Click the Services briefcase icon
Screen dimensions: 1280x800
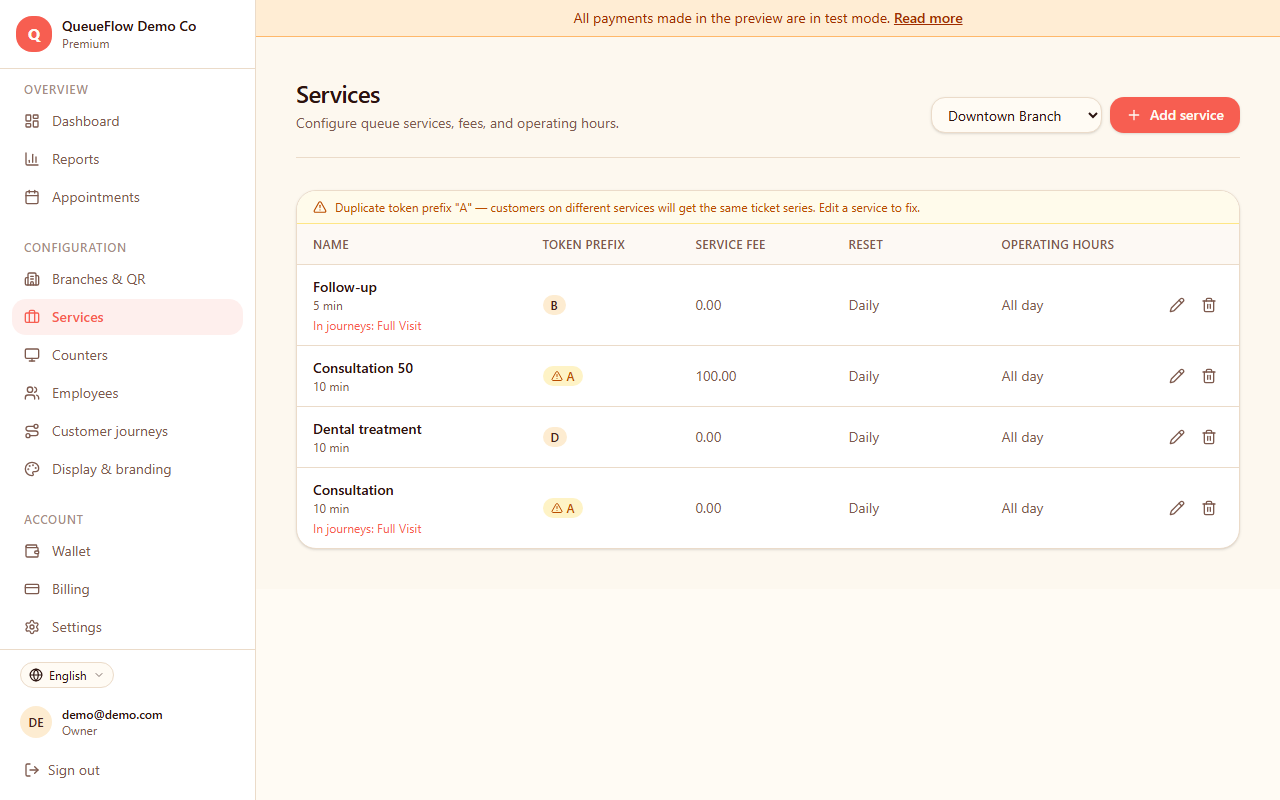[32, 317]
